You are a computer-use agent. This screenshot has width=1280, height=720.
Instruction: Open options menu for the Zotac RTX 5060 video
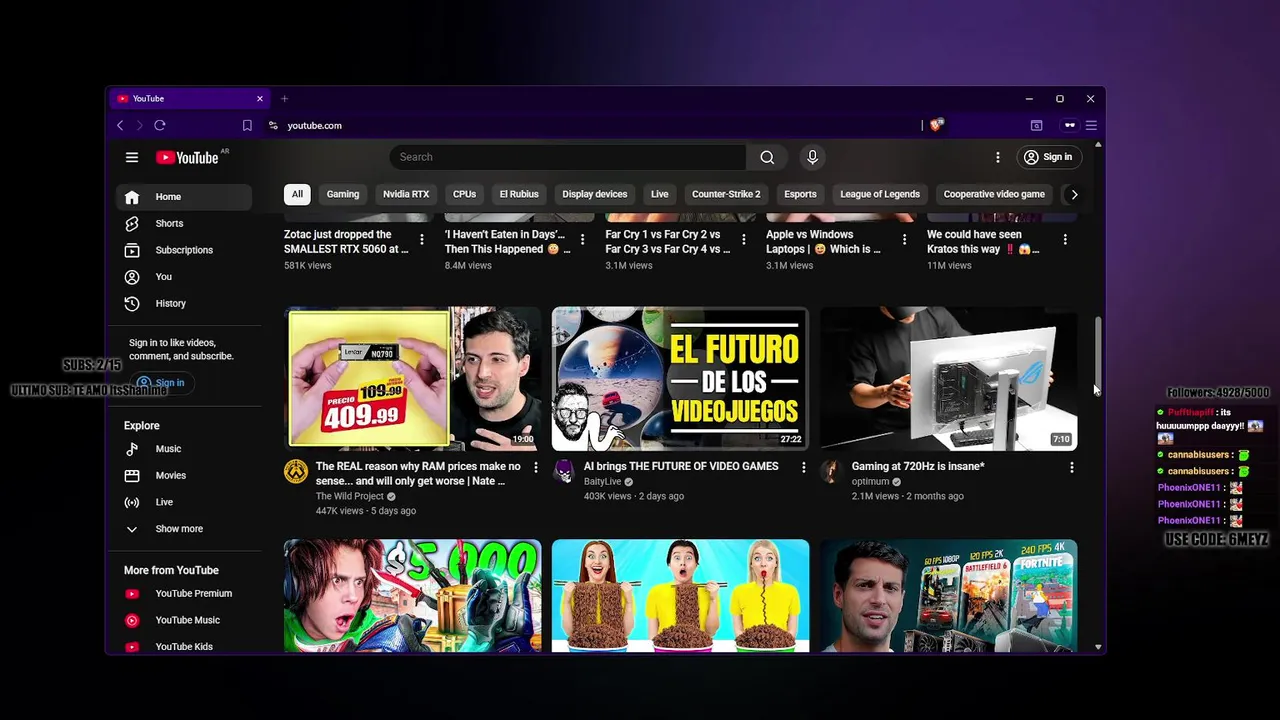tap(422, 240)
